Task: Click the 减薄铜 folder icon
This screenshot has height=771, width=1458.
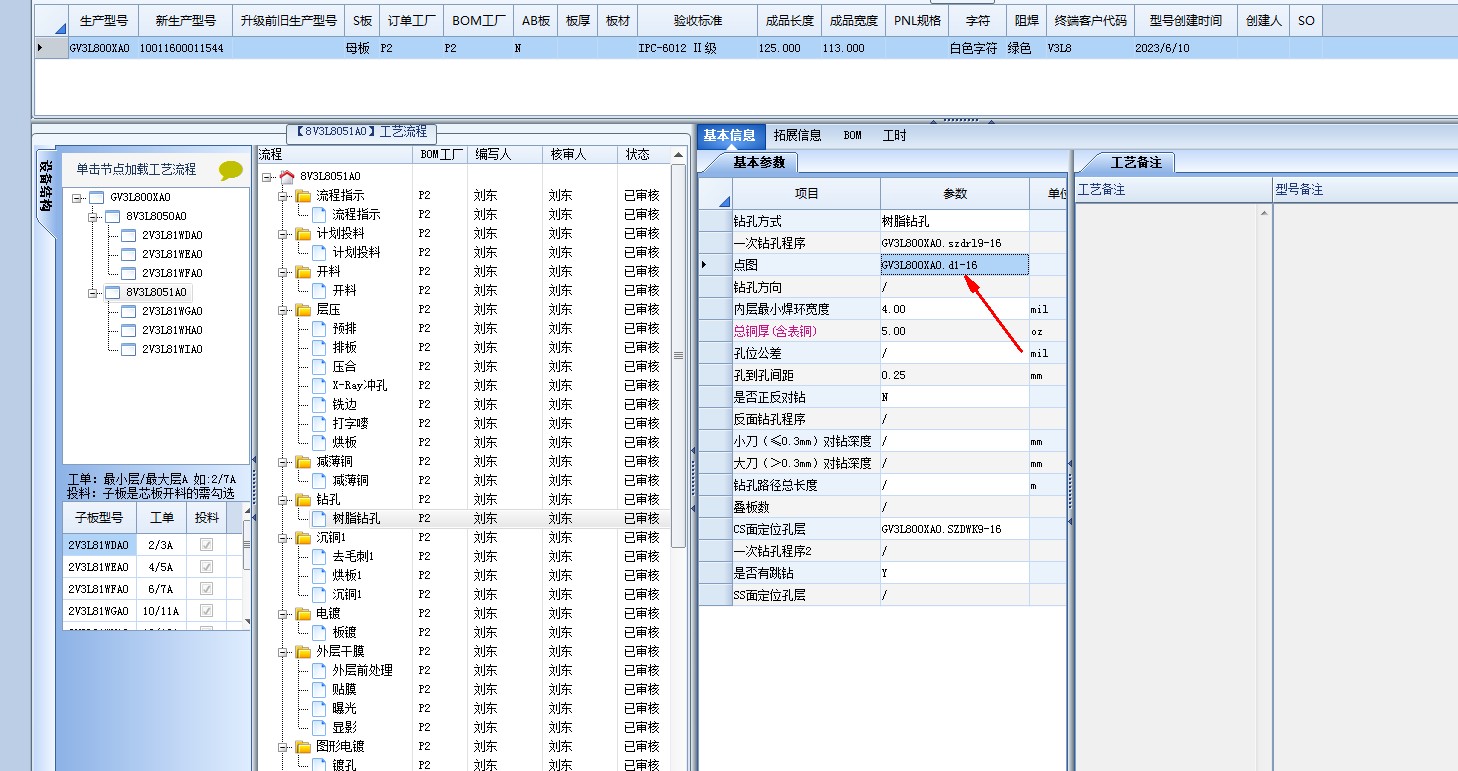Action: point(304,462)
